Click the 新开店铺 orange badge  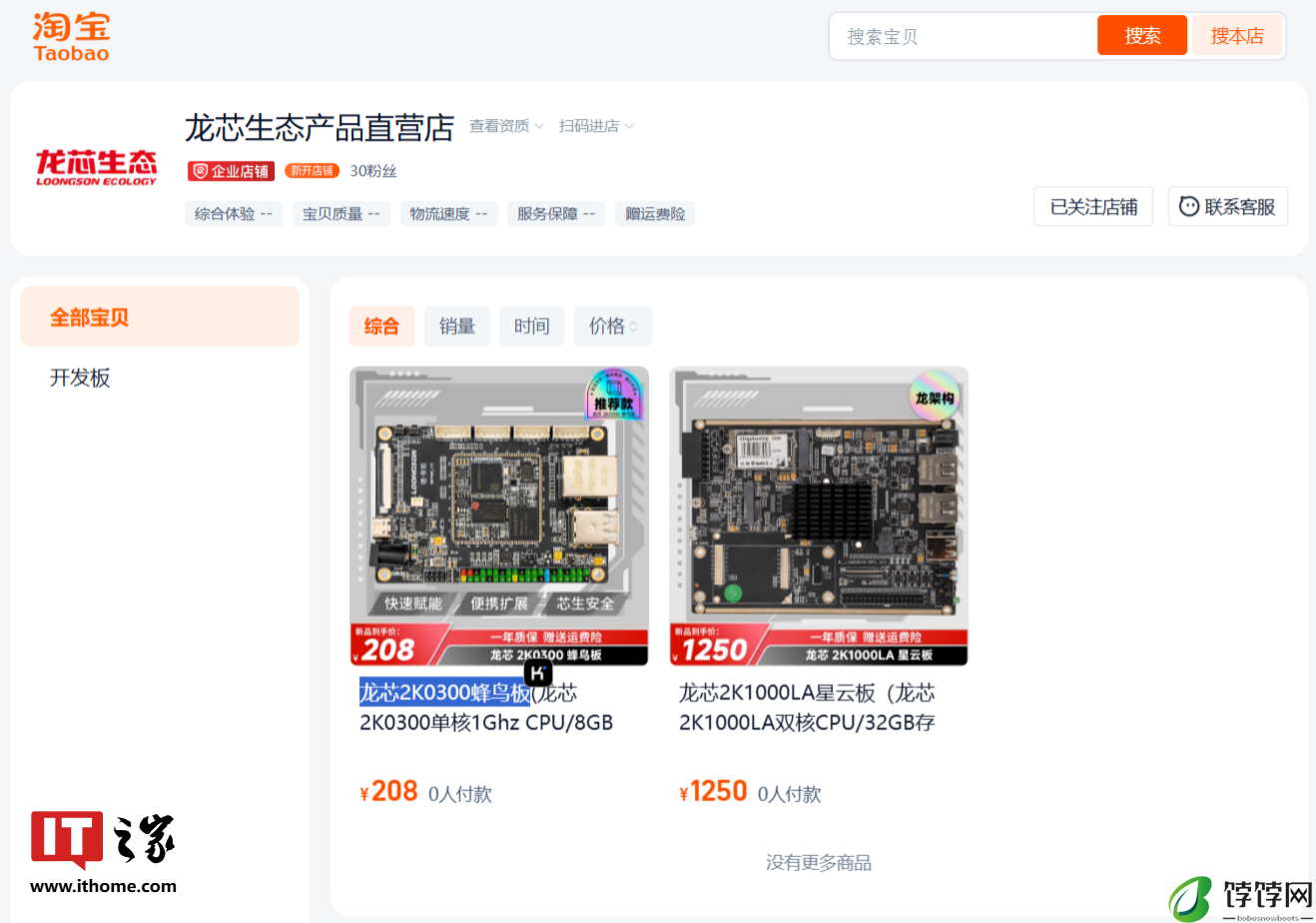coord(312,171)
